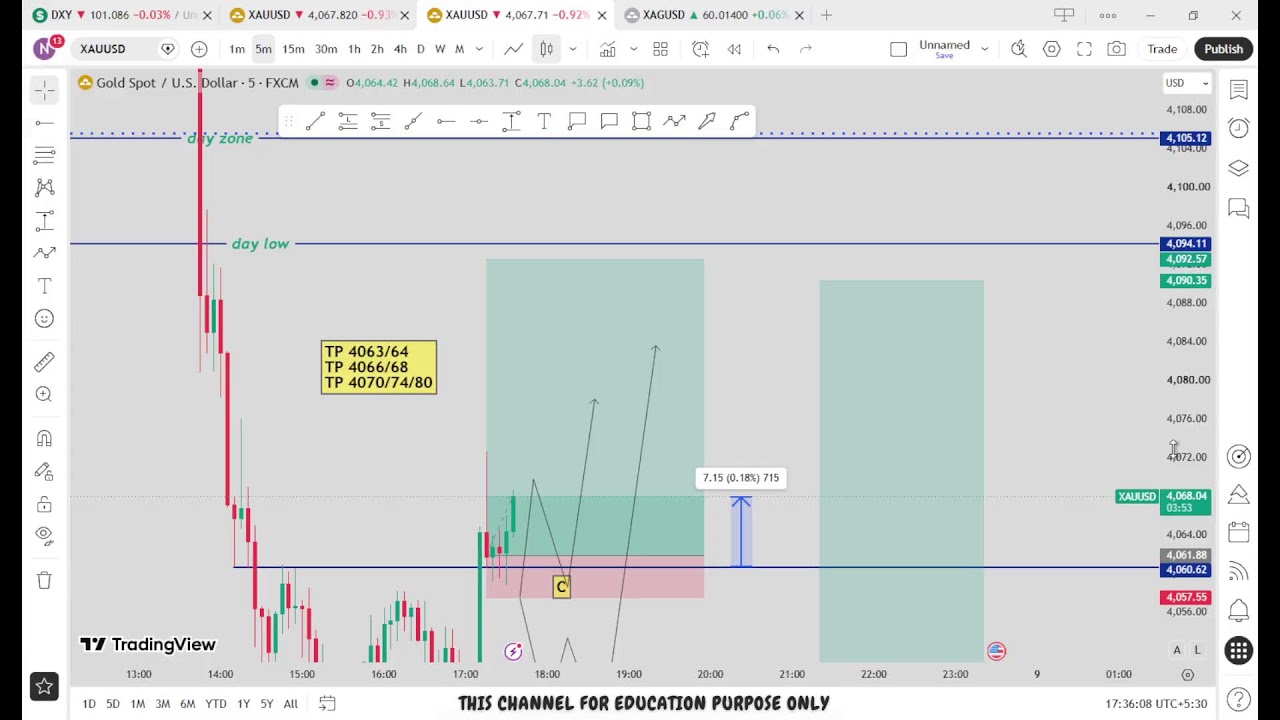Switch to the 15m timeframe
This screenshot has width=1280, height=720.
pyautogui.click(x=293, y=49)
